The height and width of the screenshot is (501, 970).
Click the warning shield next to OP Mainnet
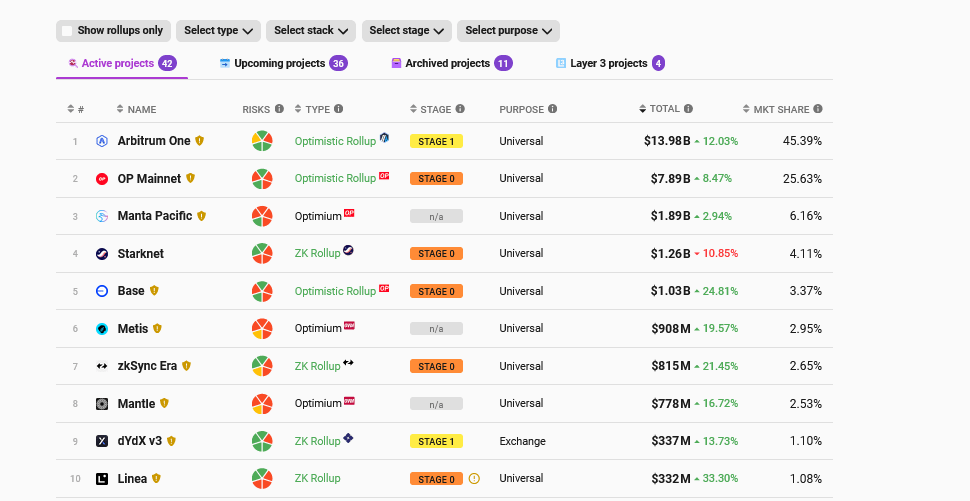[191, 178]
